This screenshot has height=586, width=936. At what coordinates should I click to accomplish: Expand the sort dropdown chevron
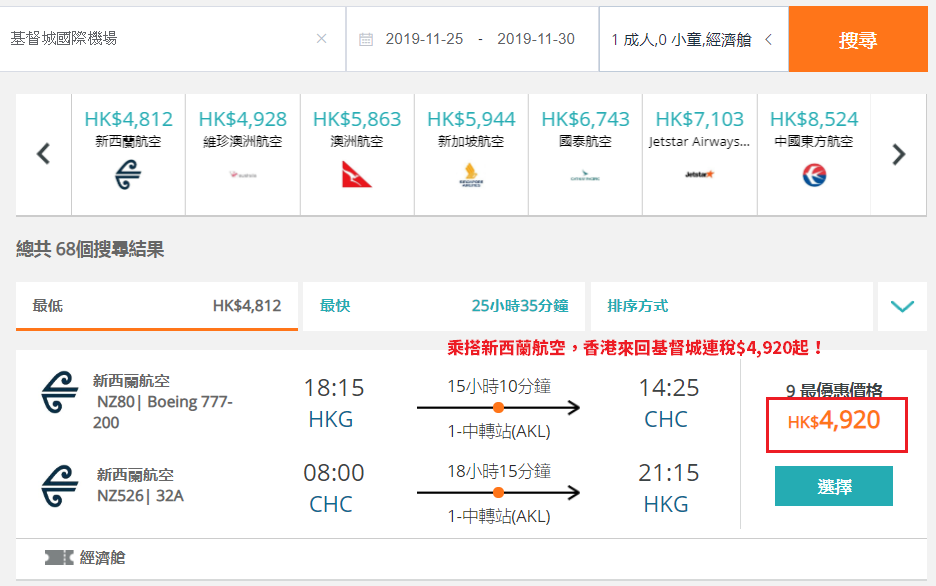902,306
